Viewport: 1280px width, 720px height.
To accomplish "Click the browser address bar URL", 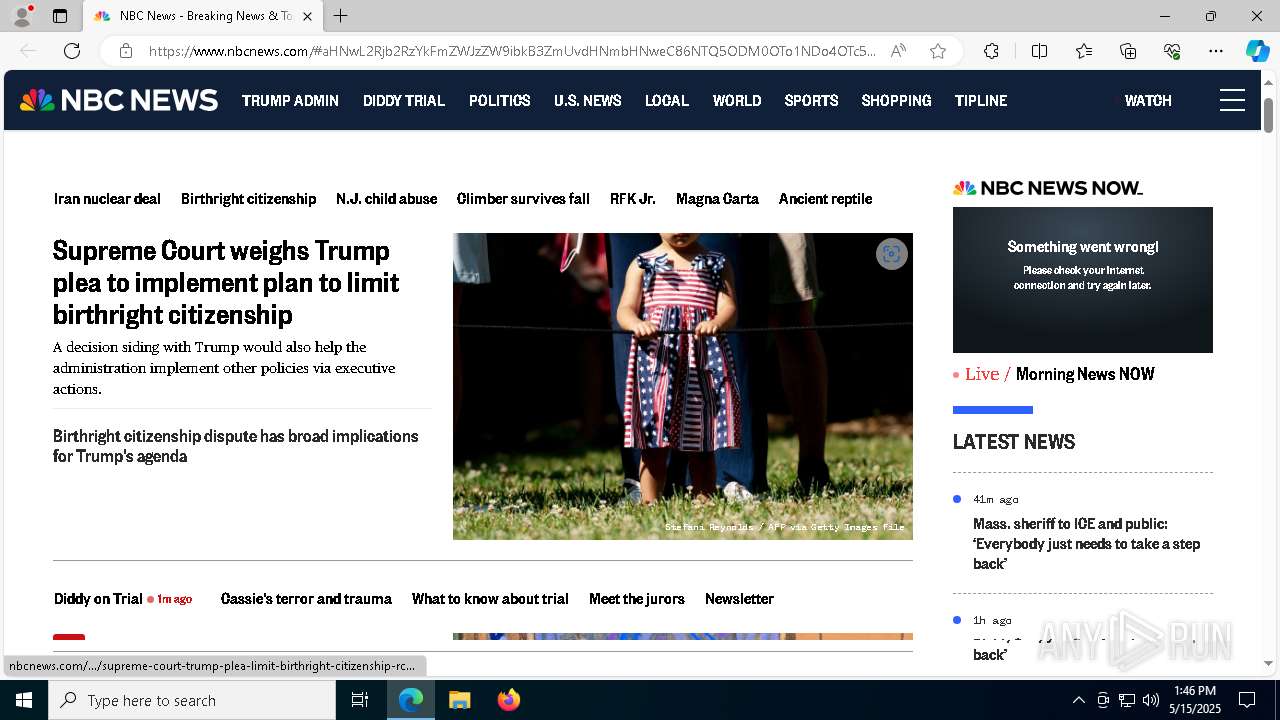I will pyautogui.click(x=512, y=51).
